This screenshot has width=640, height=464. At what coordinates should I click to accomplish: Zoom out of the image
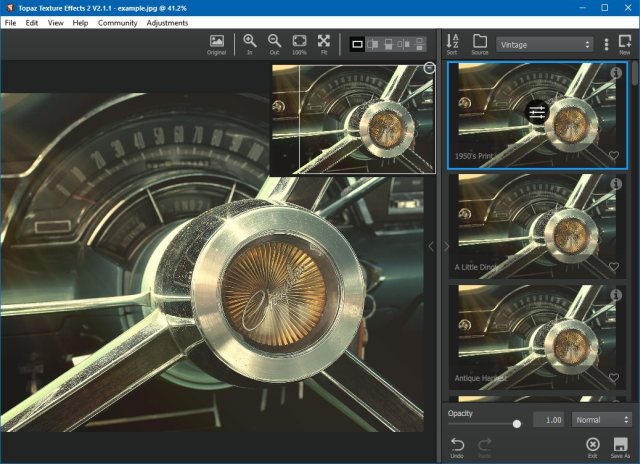(274, 44)
